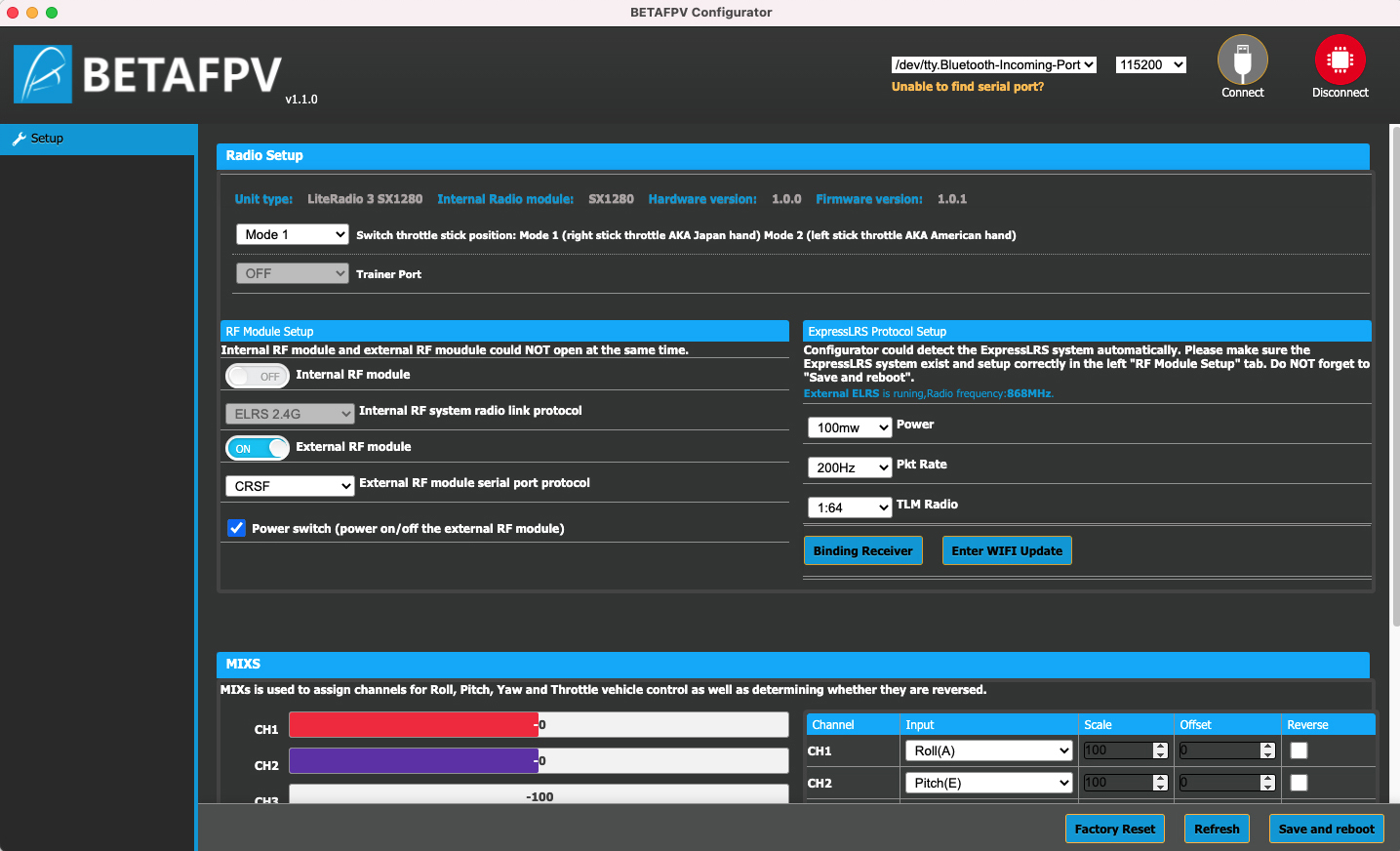The image size is (1400, 851).
Task: Open the 100mw Power dropdown
Action: [x=850, y=427]
